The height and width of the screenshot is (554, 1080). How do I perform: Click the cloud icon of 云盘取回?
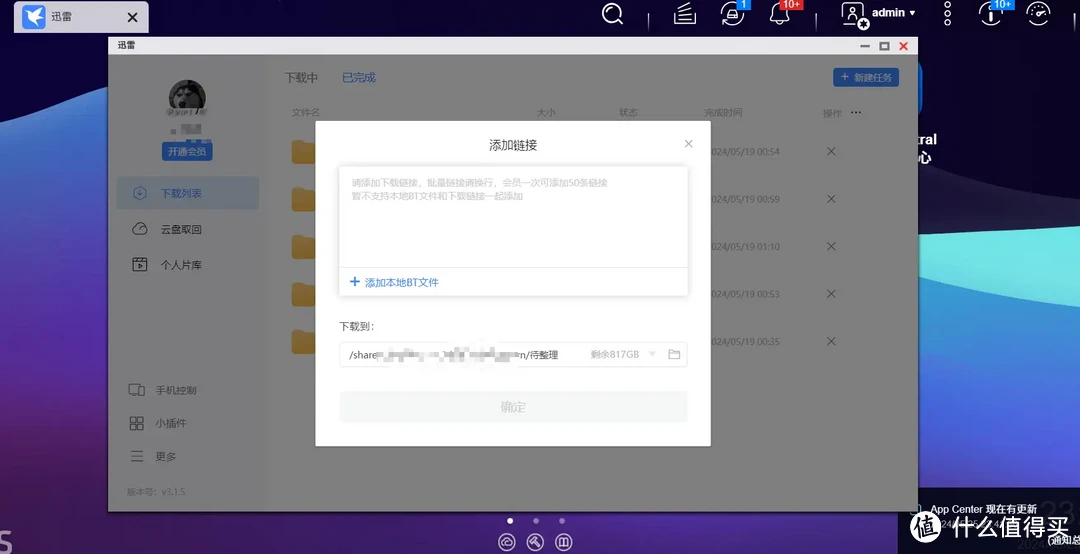pos(140,229)
